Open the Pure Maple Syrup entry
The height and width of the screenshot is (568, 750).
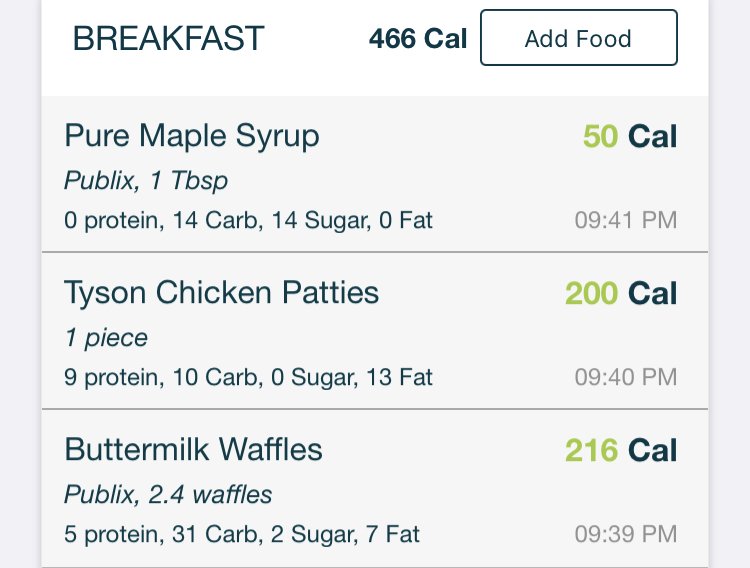point(375,174)
